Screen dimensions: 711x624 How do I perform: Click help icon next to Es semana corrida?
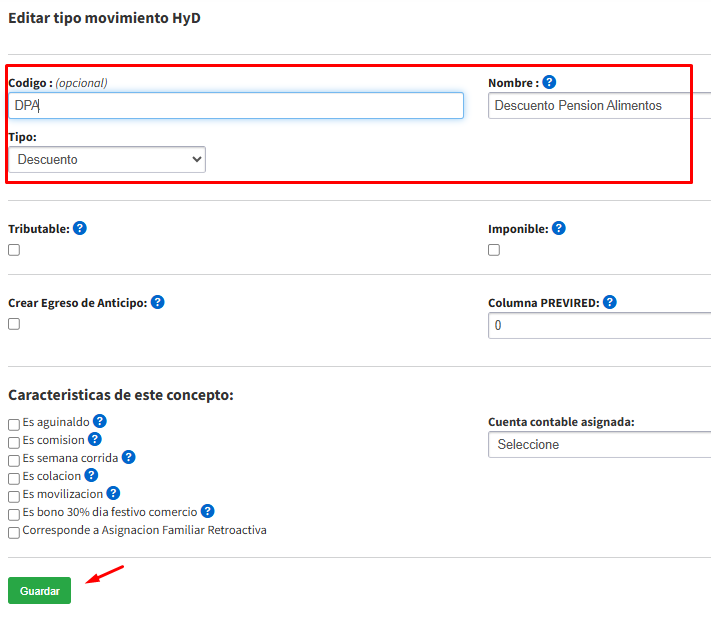[128, 457]
